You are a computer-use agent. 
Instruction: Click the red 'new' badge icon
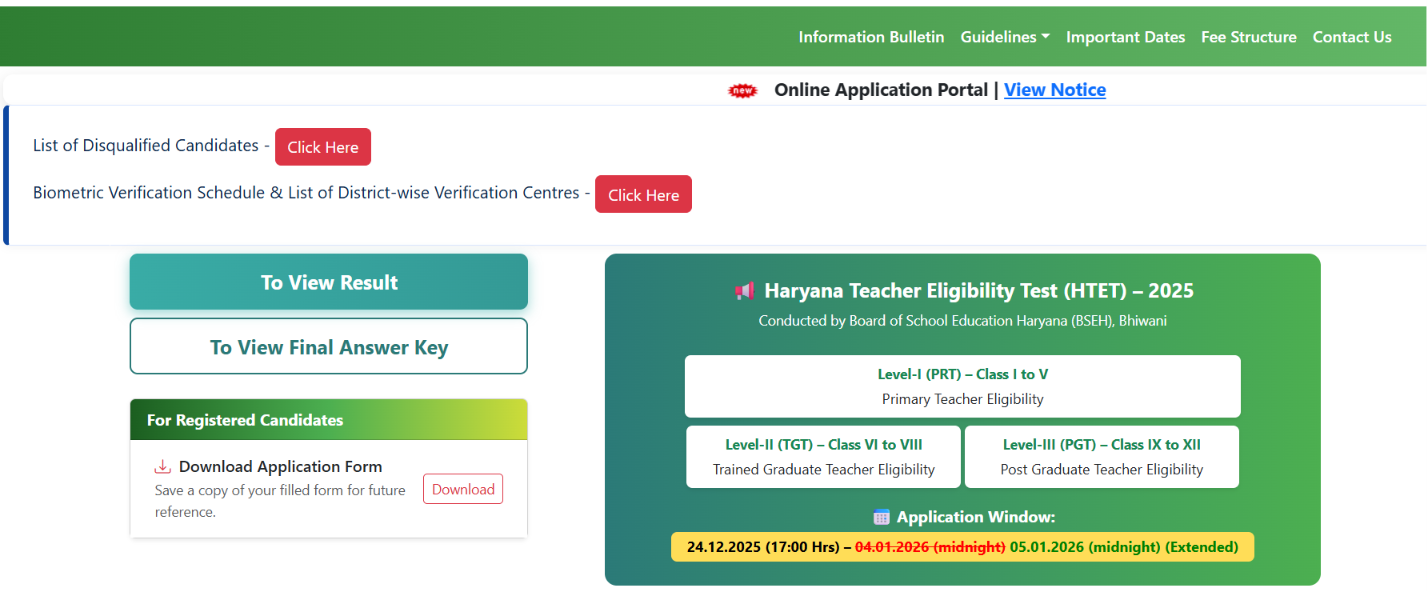point(743,91)
